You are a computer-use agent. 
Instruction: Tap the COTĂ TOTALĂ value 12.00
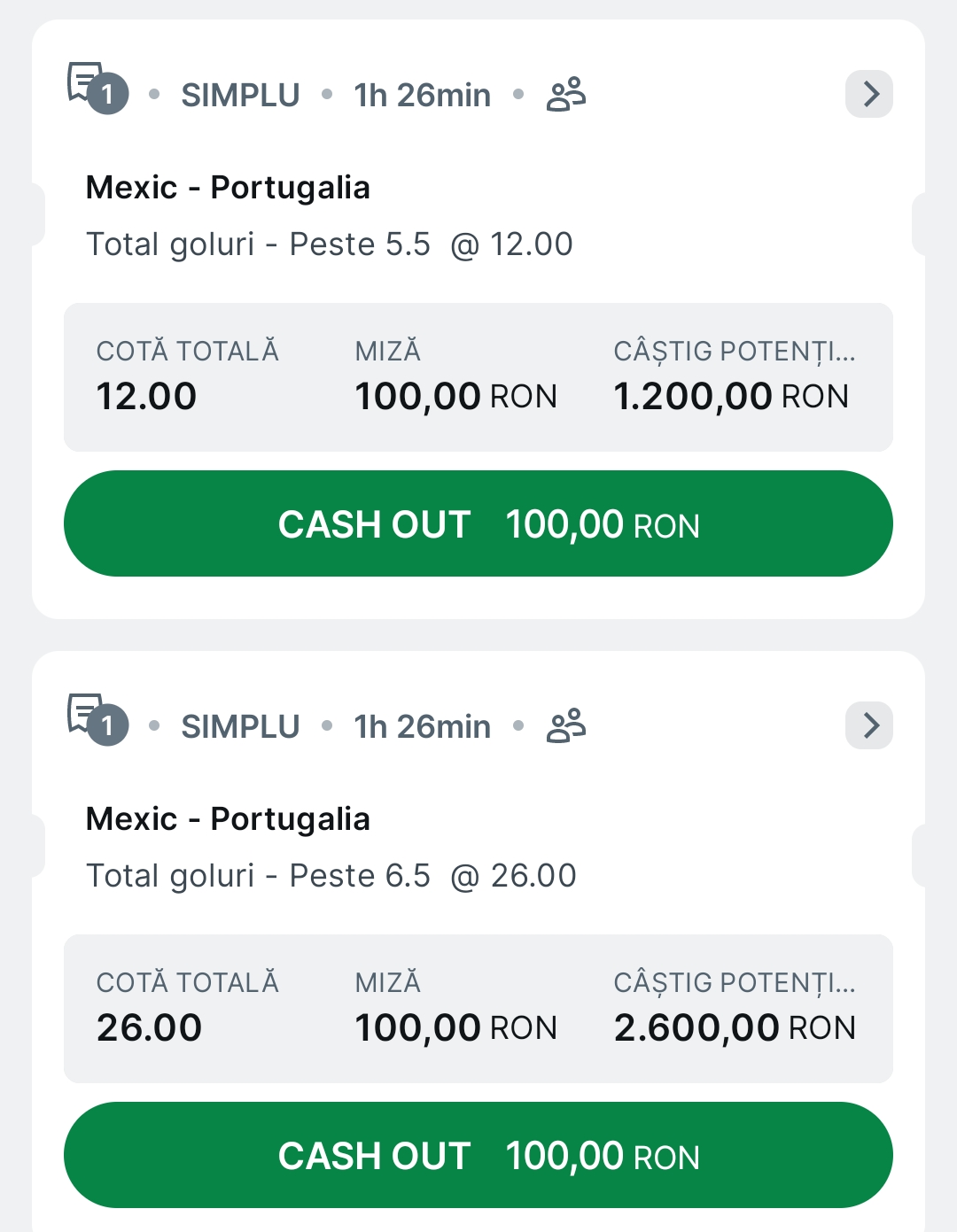[146, 396]
